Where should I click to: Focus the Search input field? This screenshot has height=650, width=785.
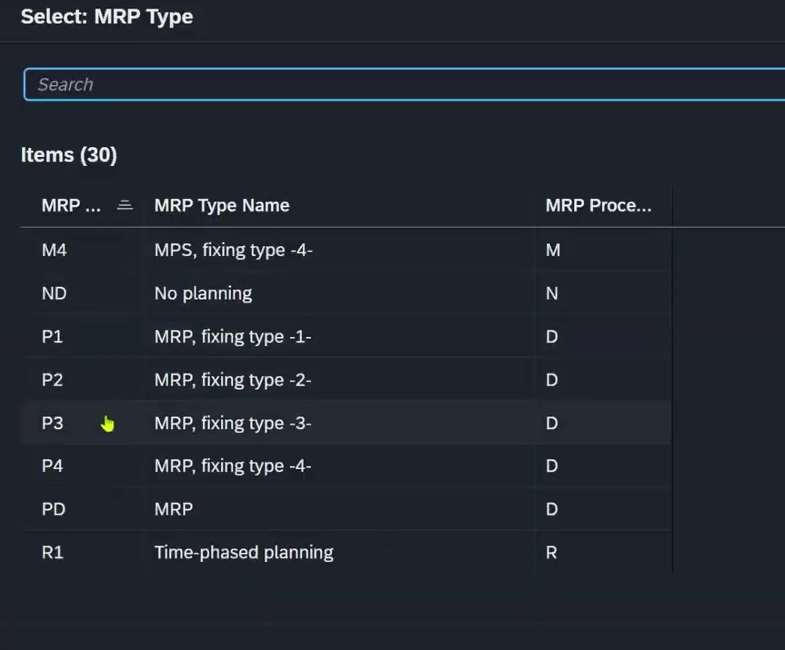(x=405, y=85)
